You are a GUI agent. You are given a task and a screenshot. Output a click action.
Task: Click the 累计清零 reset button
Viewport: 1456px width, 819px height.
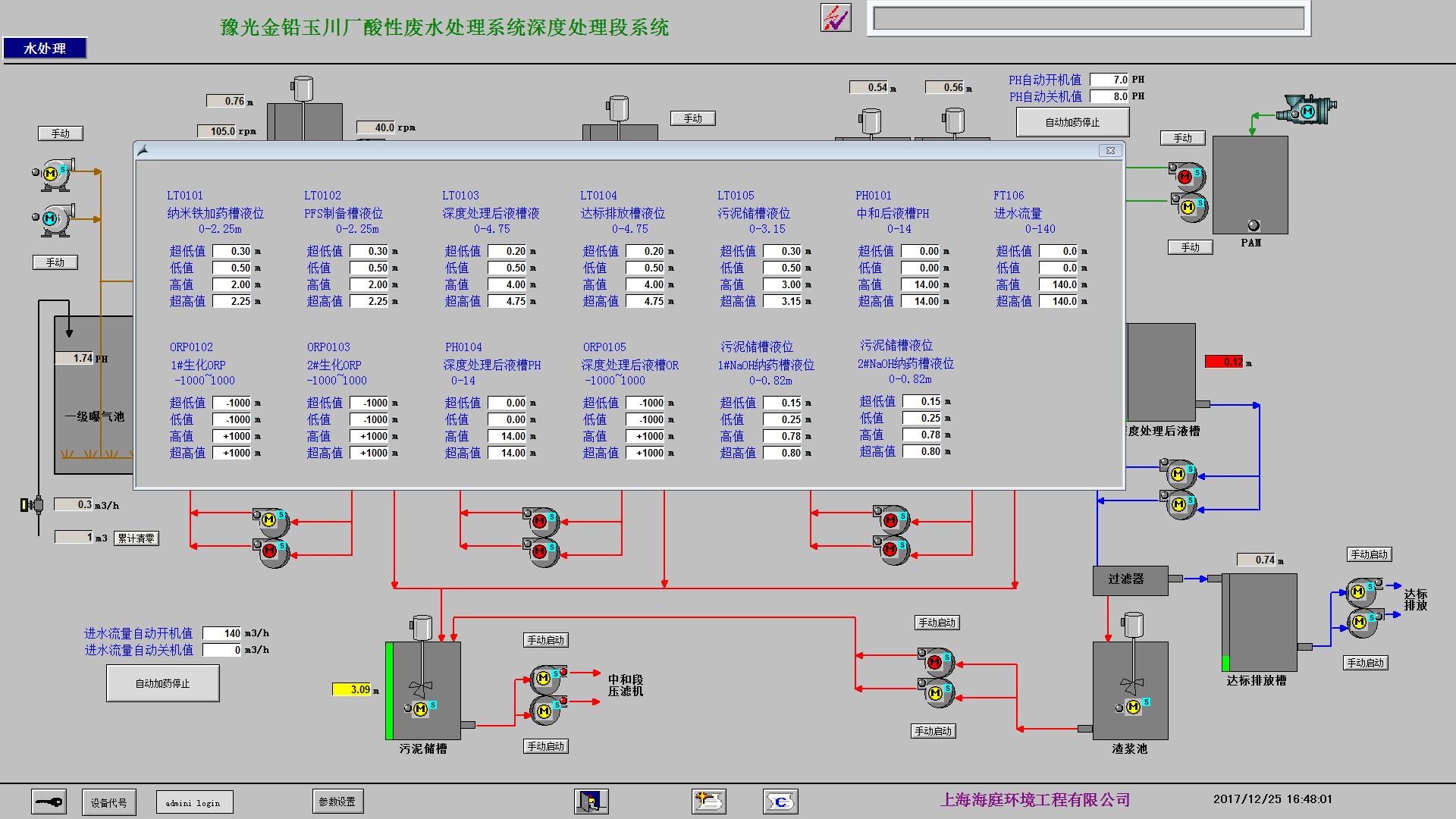136,538
